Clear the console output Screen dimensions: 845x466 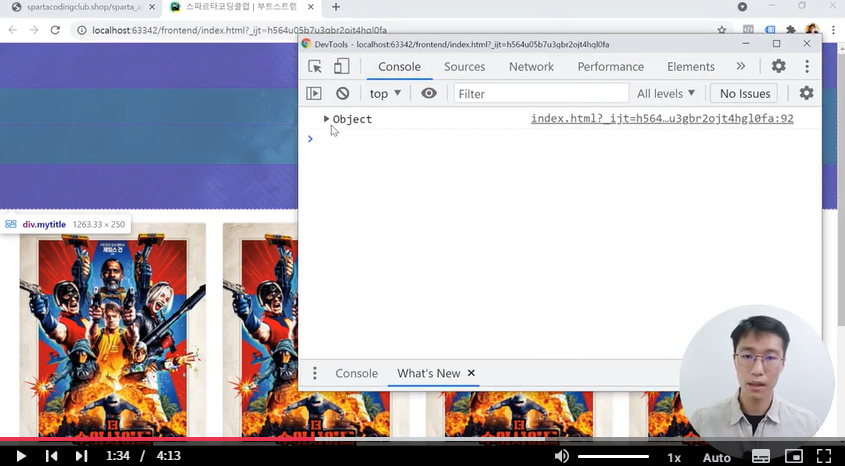342,93
